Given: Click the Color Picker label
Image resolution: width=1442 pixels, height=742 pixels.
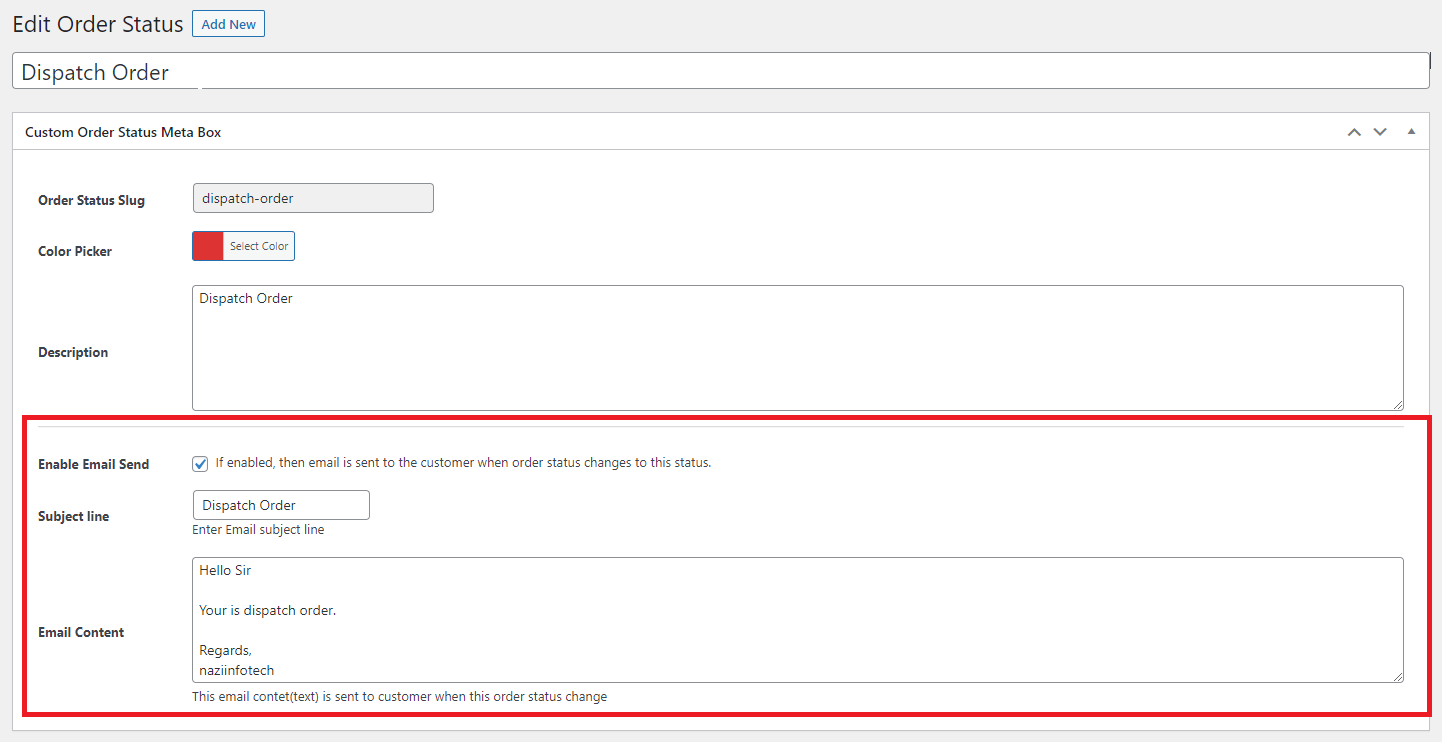Looking at the screenshot, I should click(75, 251).
